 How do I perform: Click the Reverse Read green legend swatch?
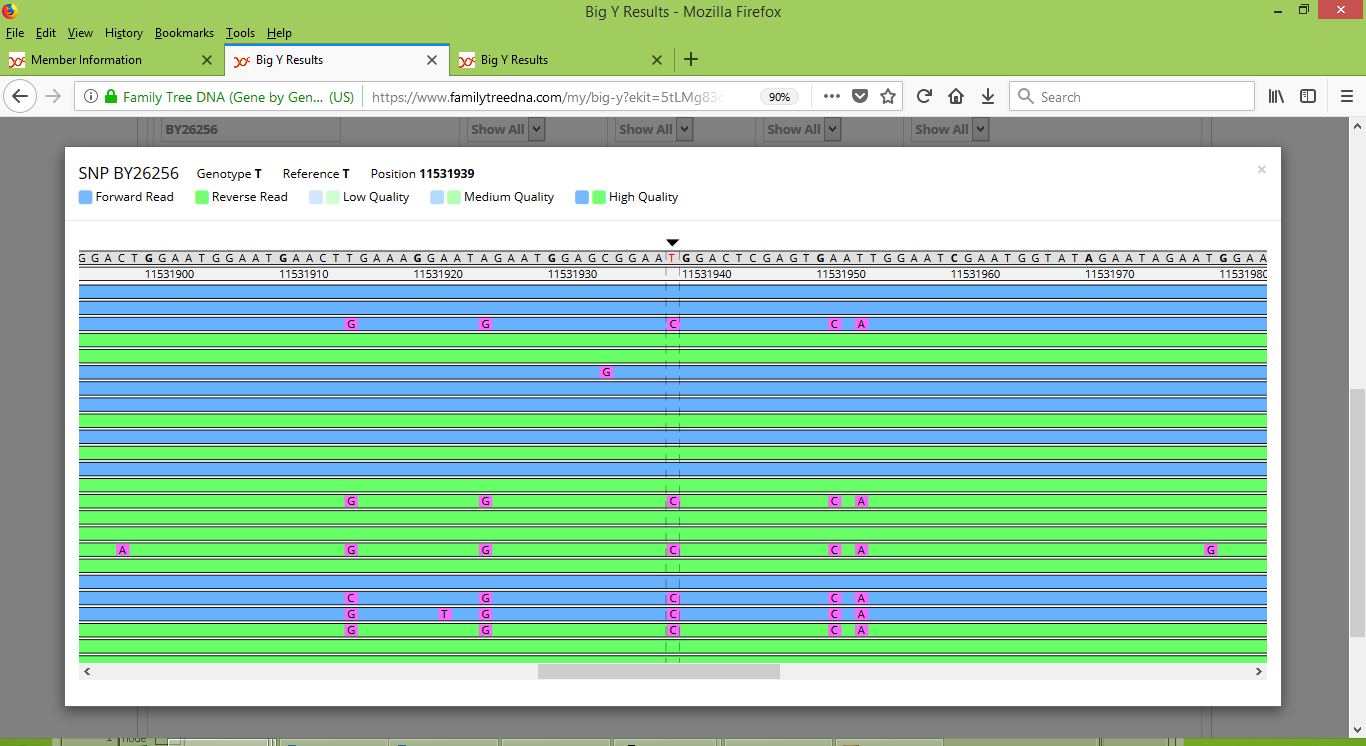pos(201,197)
